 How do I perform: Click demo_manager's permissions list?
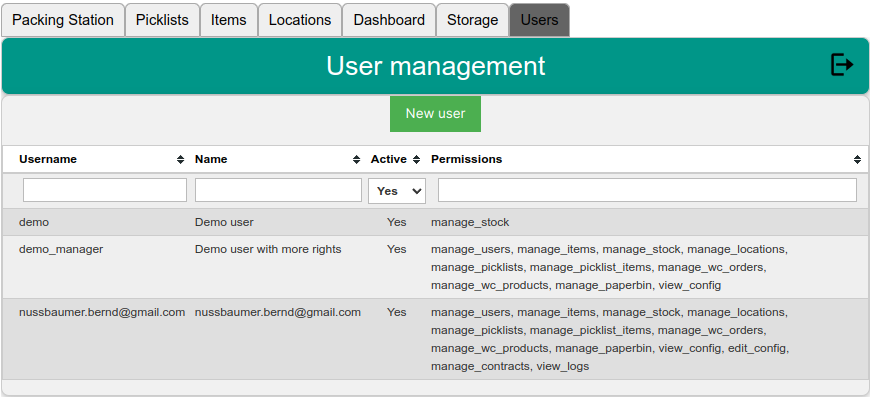(610, 267)
